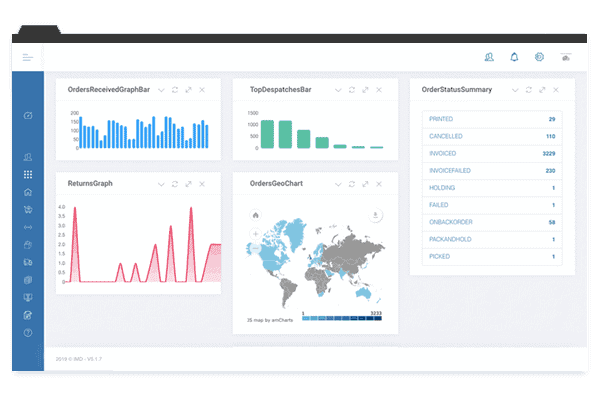Refresh the ReturnsGraph widget
The height and width of the screenshot is (400, 600).
pos(175,184)
